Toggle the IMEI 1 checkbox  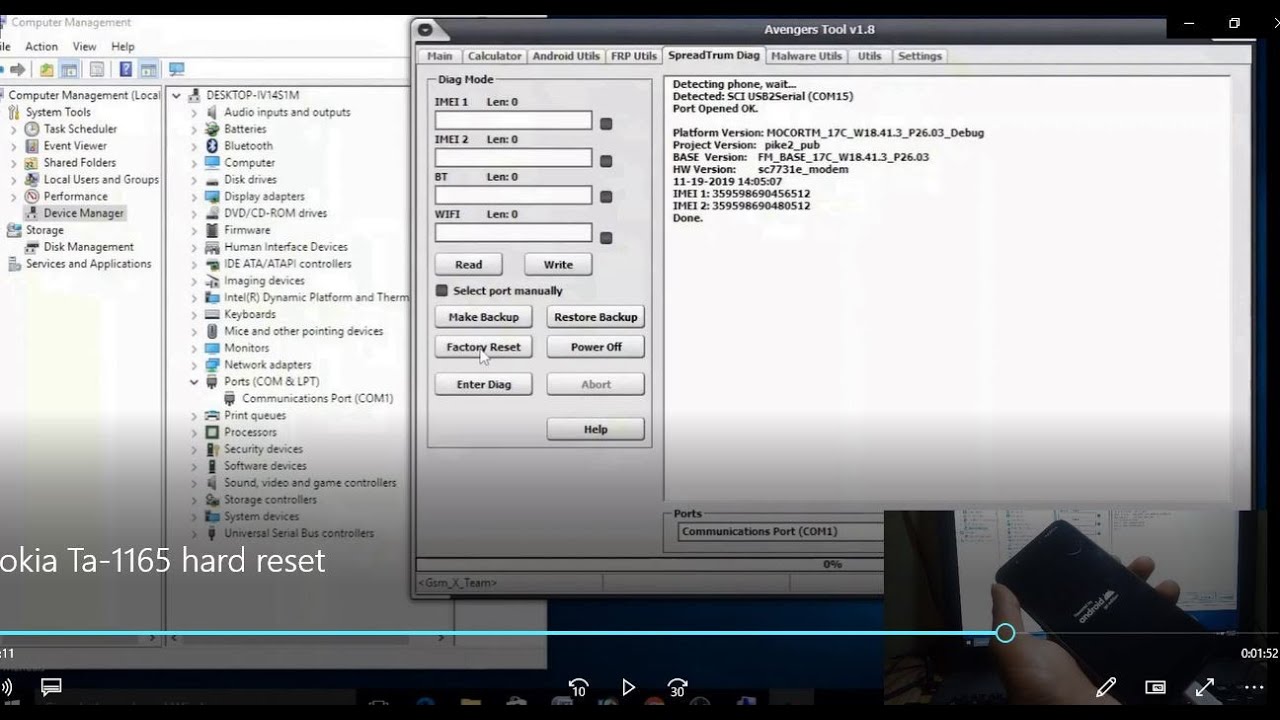coord(606,124)
